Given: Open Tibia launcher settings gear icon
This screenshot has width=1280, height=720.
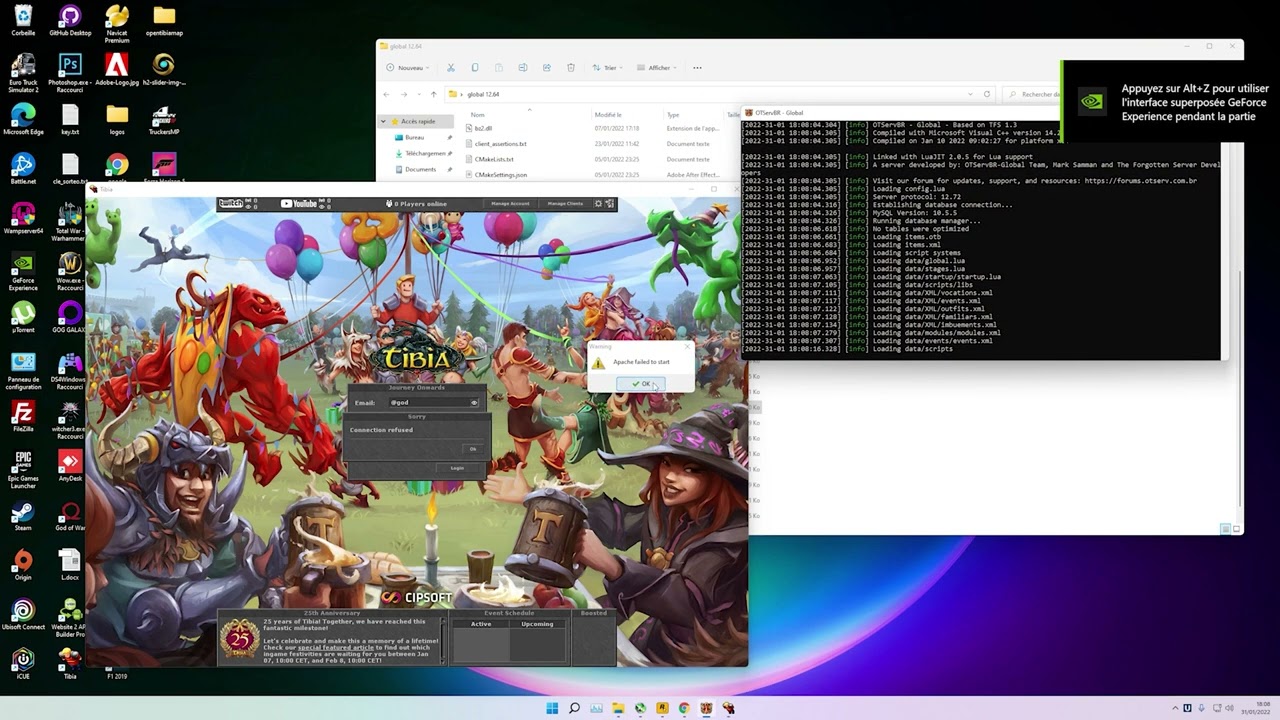Looking at the screenshot, I should (599, 204).
